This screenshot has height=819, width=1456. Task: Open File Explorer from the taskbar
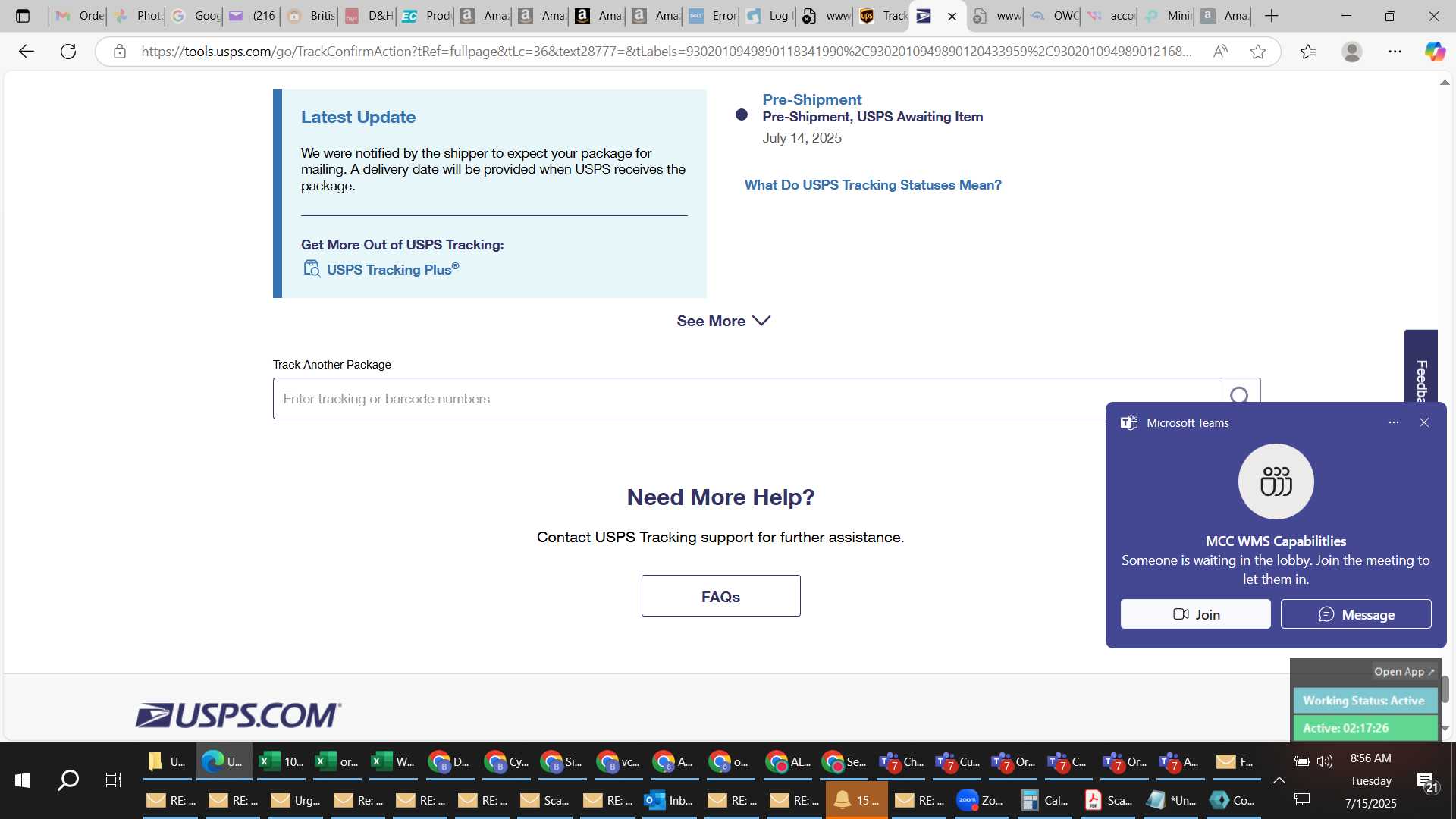pyautogui.click(x=168, y=761)
